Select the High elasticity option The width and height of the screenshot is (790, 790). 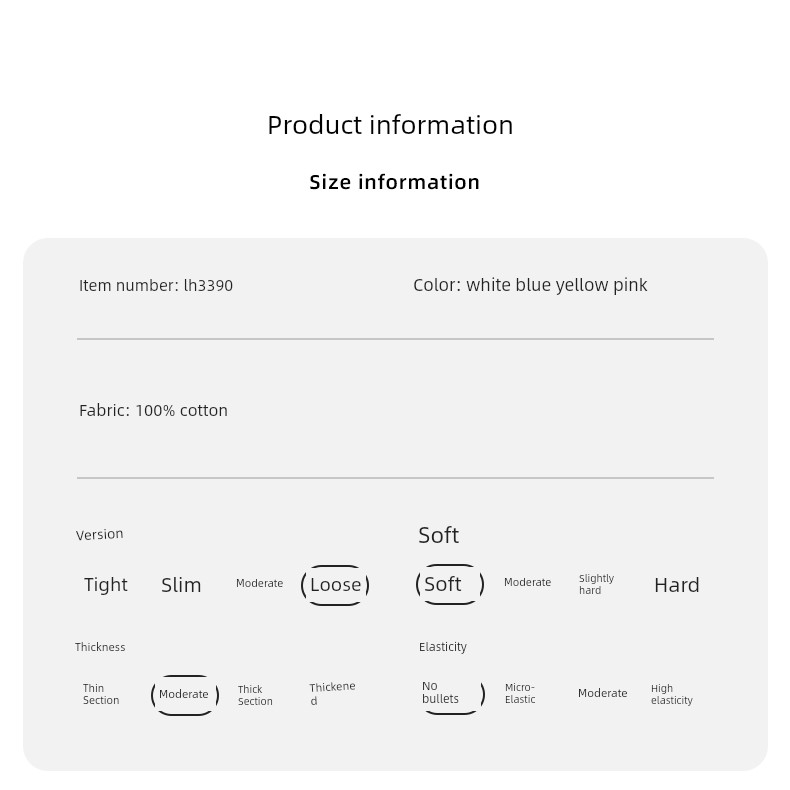click(672, 694)
